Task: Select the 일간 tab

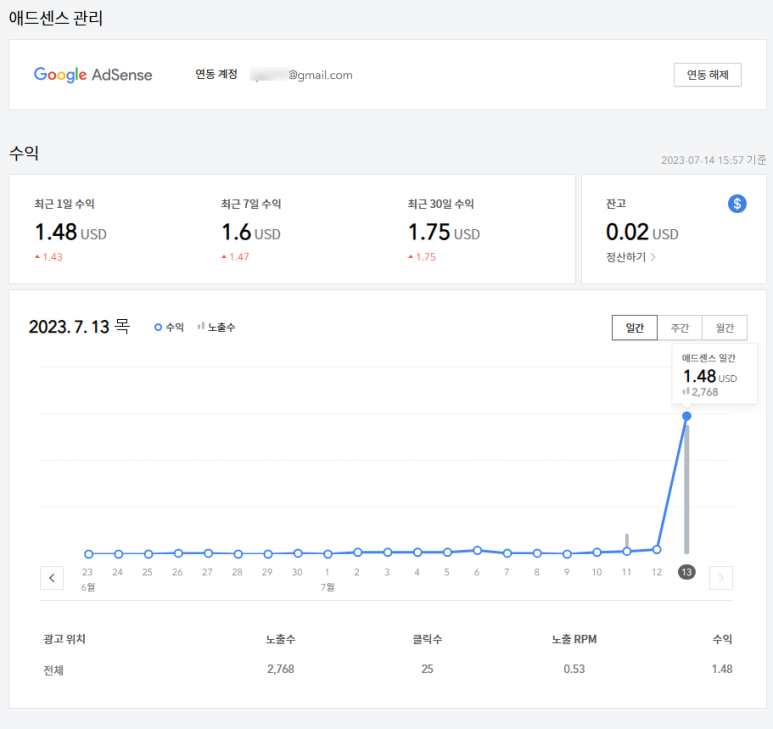Action: (634, 328)
